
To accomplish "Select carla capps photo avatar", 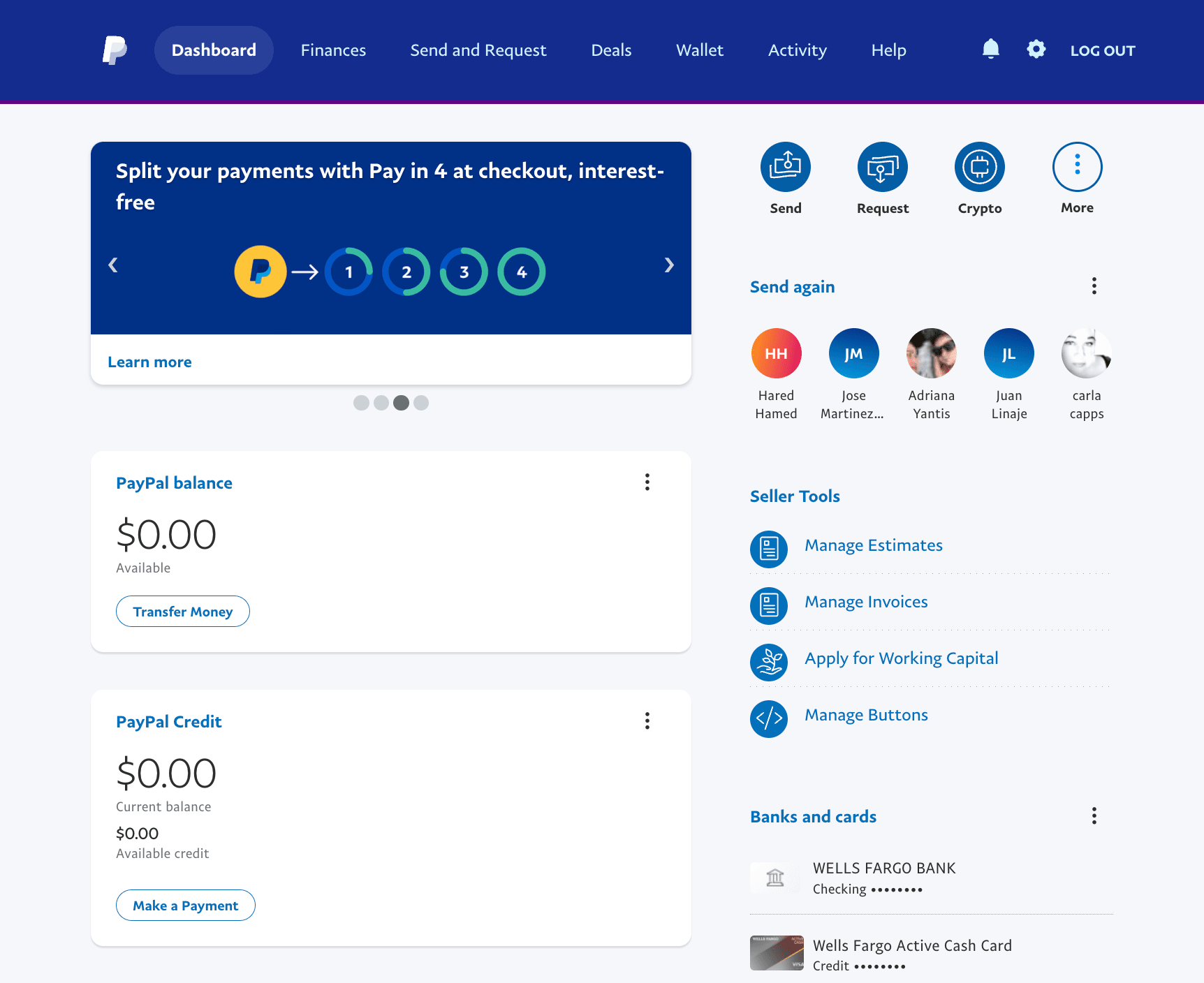I will 1087,353.
